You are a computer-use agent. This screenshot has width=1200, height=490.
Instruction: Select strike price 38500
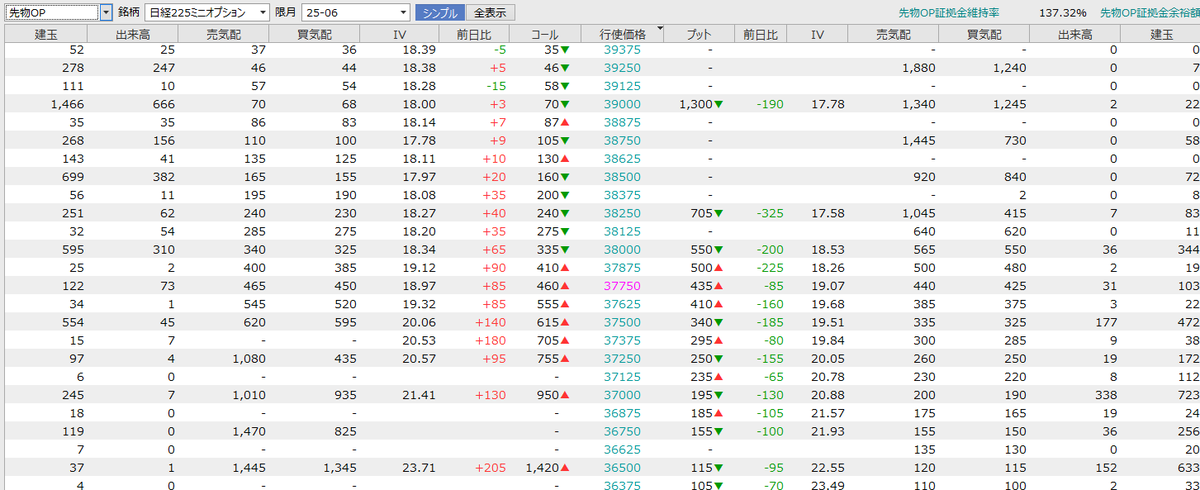point(623,176)
